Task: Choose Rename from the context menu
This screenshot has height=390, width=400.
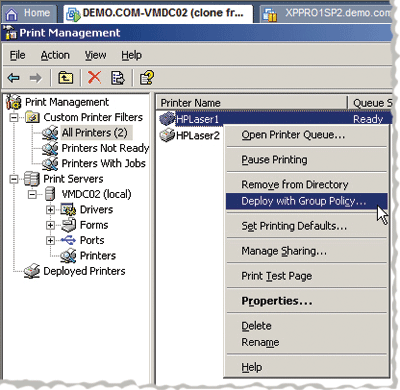Action: (307, 342)
